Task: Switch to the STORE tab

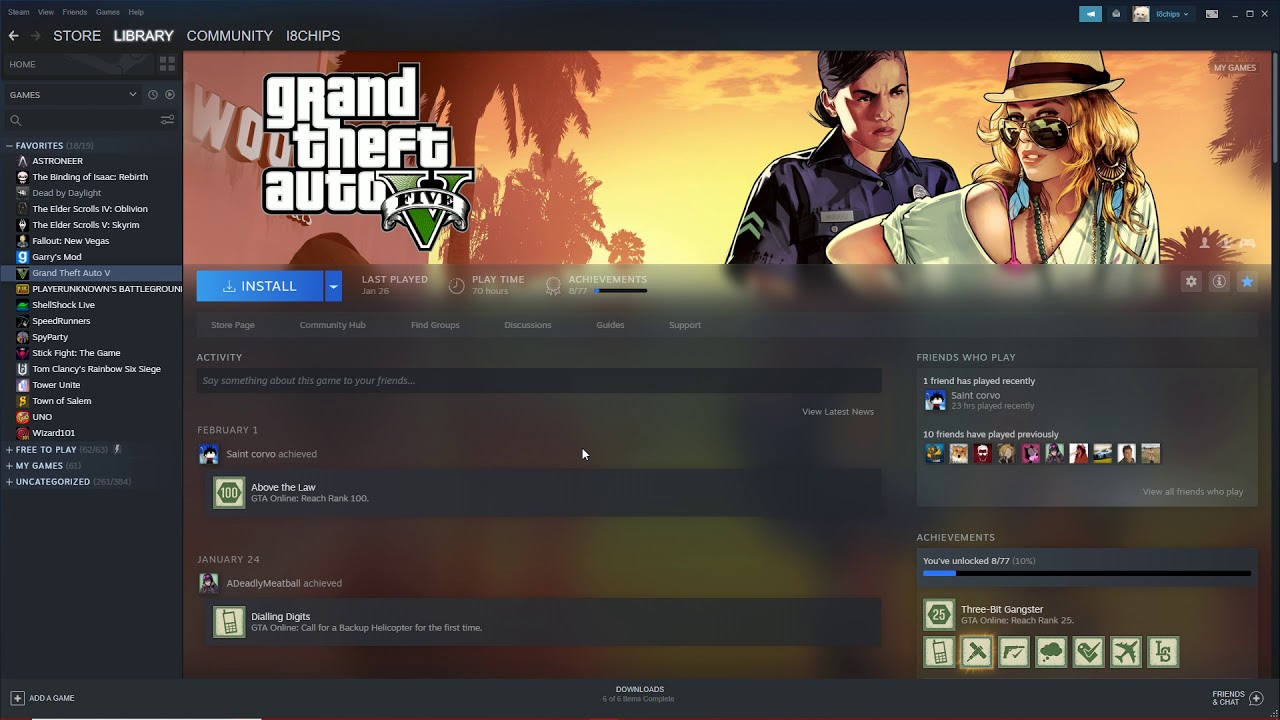Action: [77, 35]
